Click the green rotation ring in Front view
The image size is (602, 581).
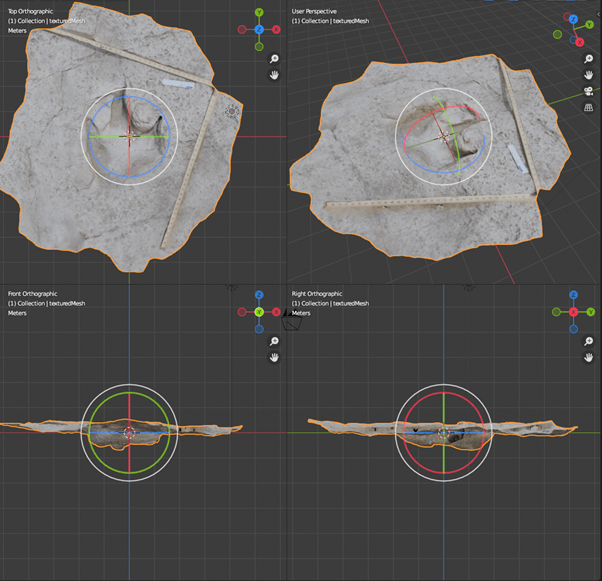point(90,433)
